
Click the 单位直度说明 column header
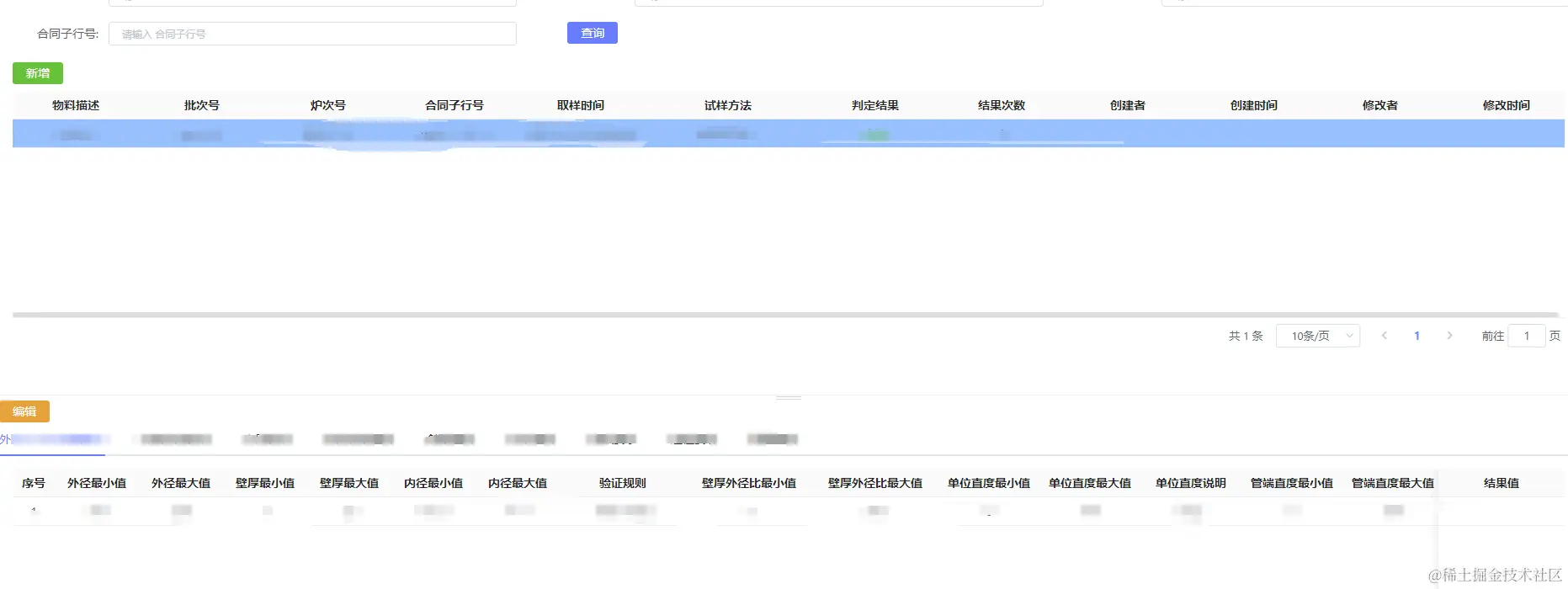click(1191, 483)
